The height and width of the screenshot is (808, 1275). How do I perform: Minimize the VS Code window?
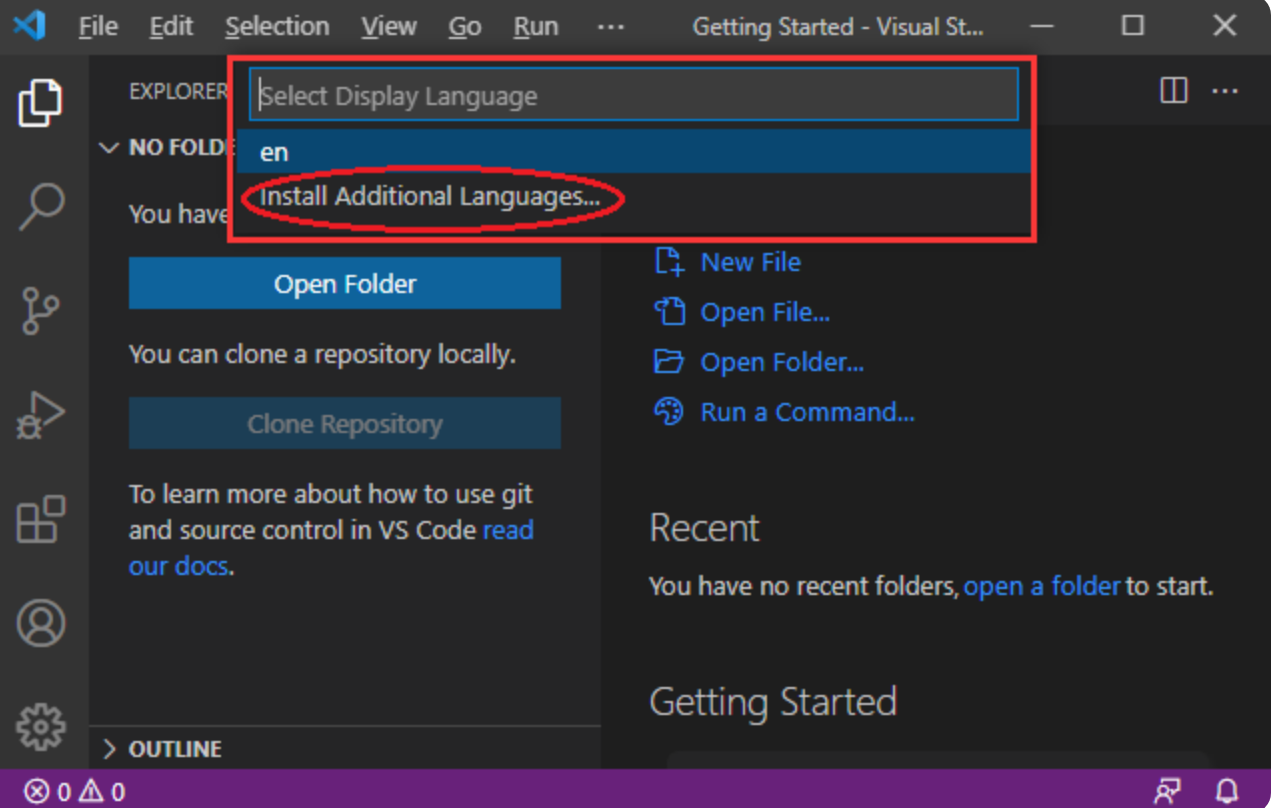tap(1041, 26)
